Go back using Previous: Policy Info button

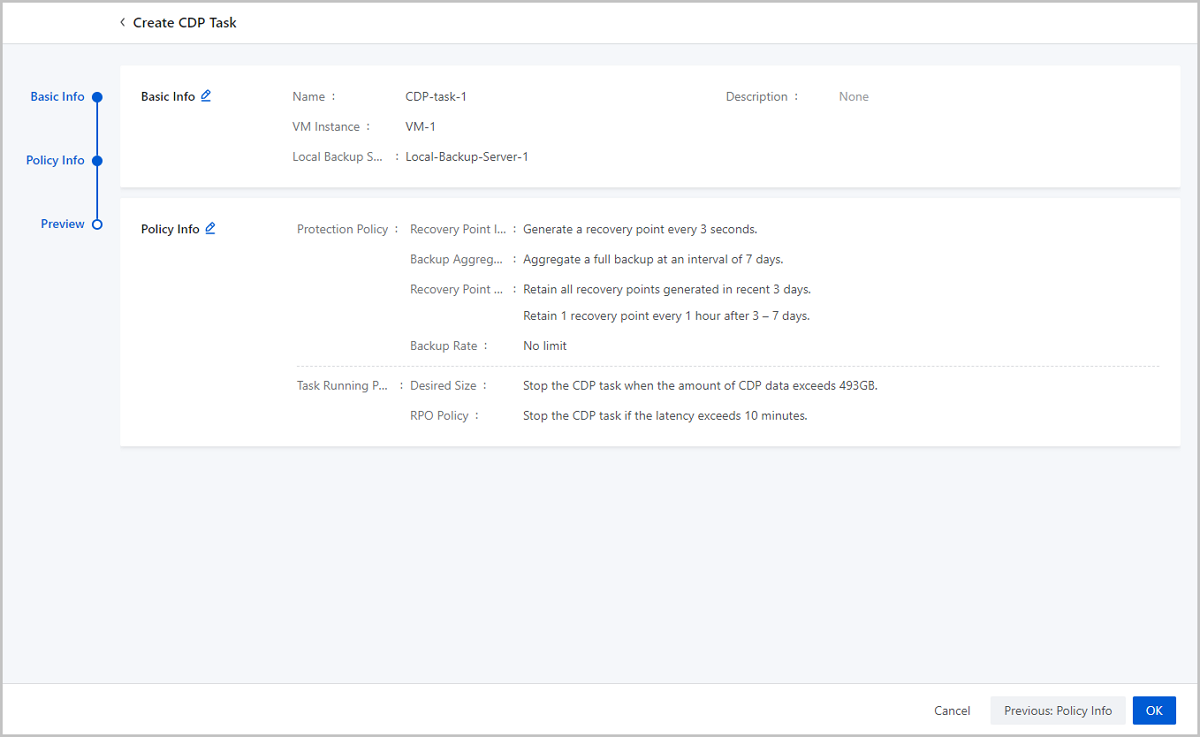1057,710
